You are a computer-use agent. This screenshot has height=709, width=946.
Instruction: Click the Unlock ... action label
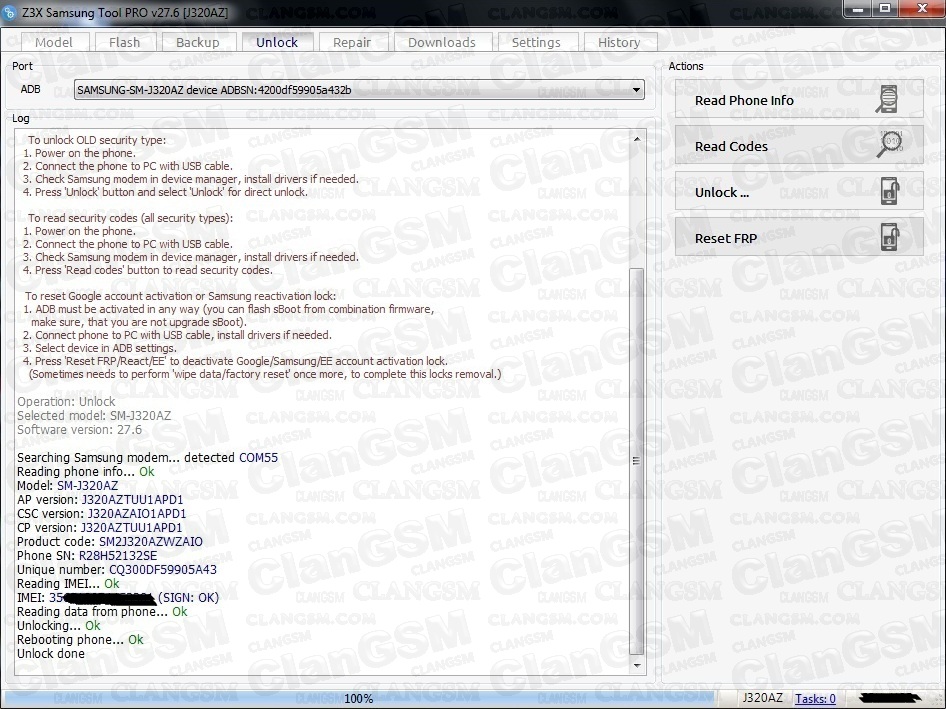[722, 192]
